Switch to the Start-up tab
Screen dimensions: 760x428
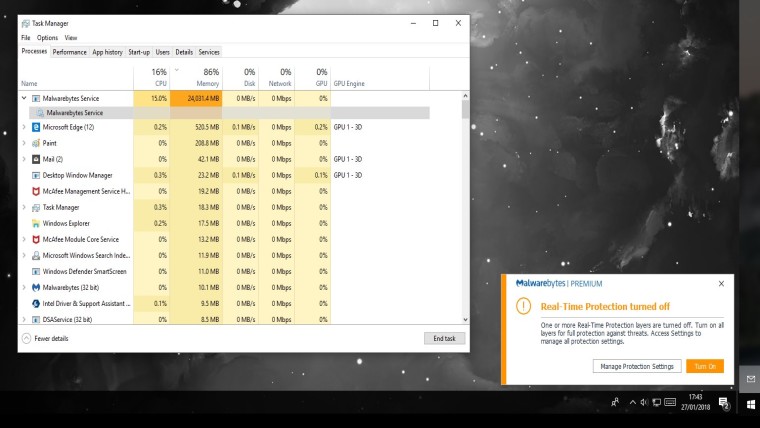point(139,52)
